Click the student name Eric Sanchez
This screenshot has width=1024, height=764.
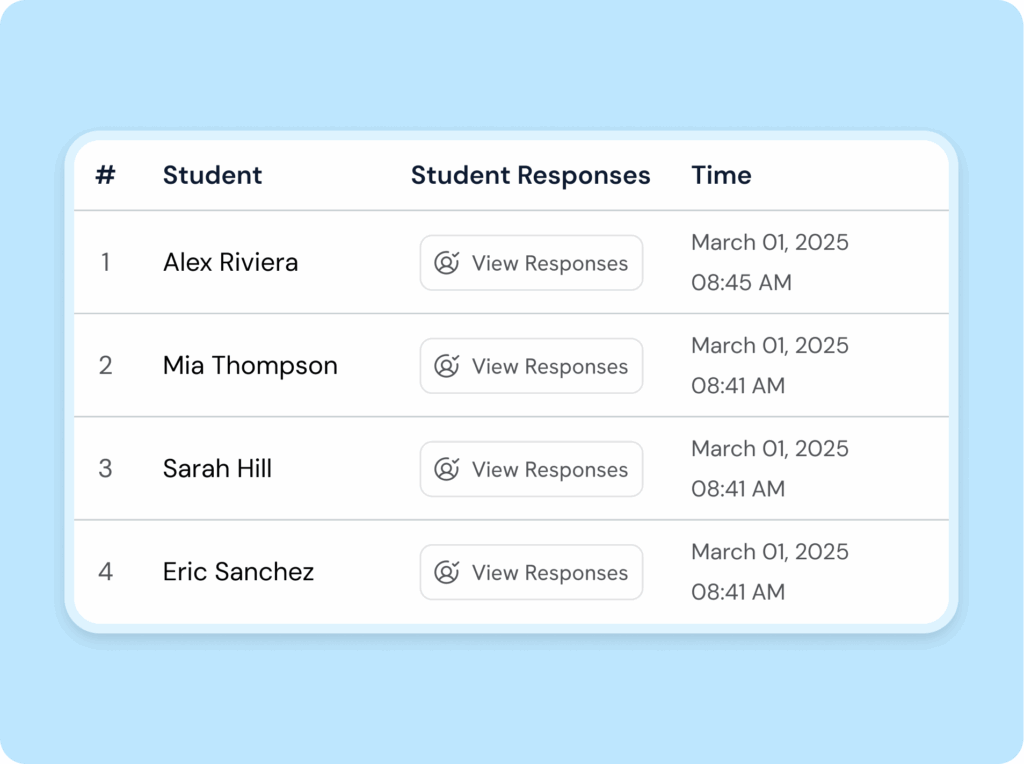pyautogui.click(x=238, y=572)
